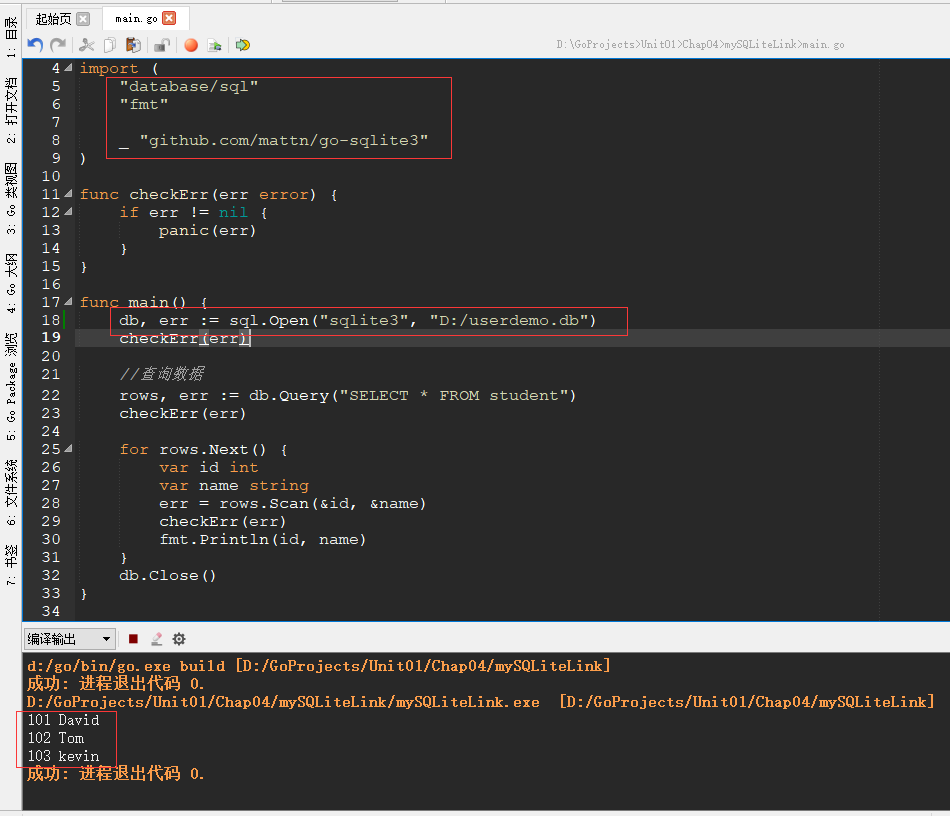Stop the running process with red square icon
Screen dimensions: 950x816
tap(133, 638)
